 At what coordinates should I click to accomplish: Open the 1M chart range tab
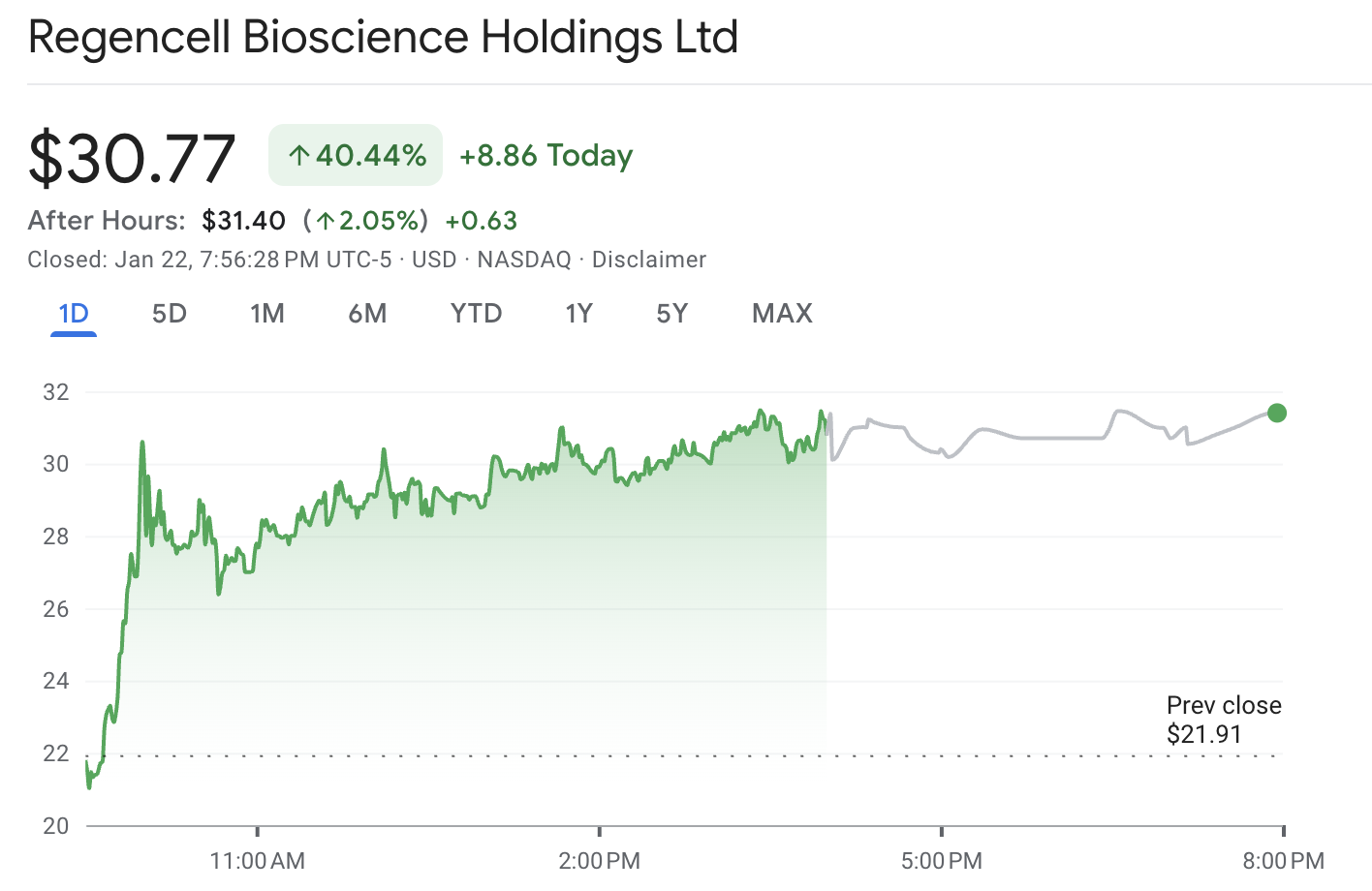click(x=266, y=314)
